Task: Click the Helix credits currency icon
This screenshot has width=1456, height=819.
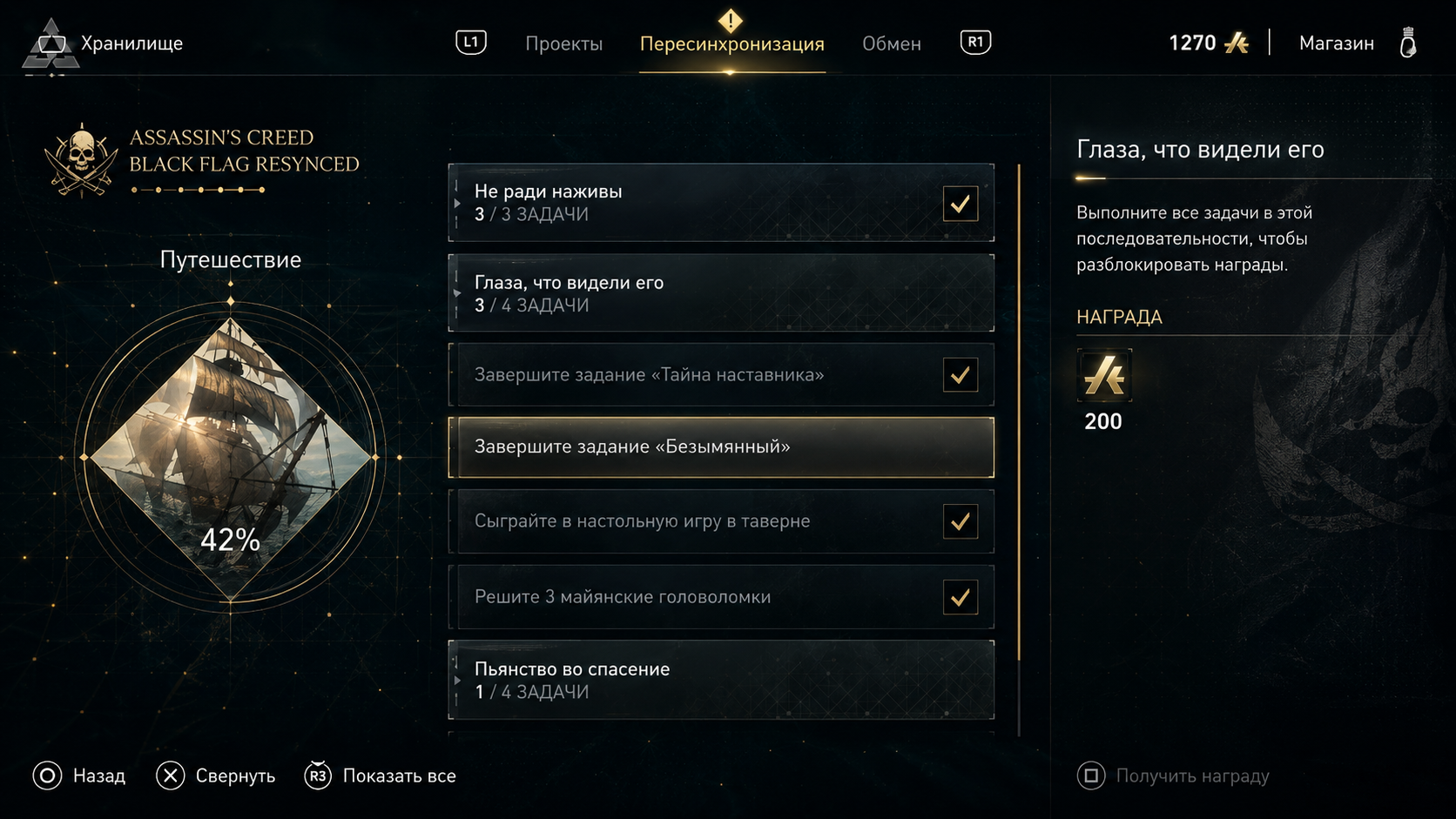Action: tap(1237, 43)
